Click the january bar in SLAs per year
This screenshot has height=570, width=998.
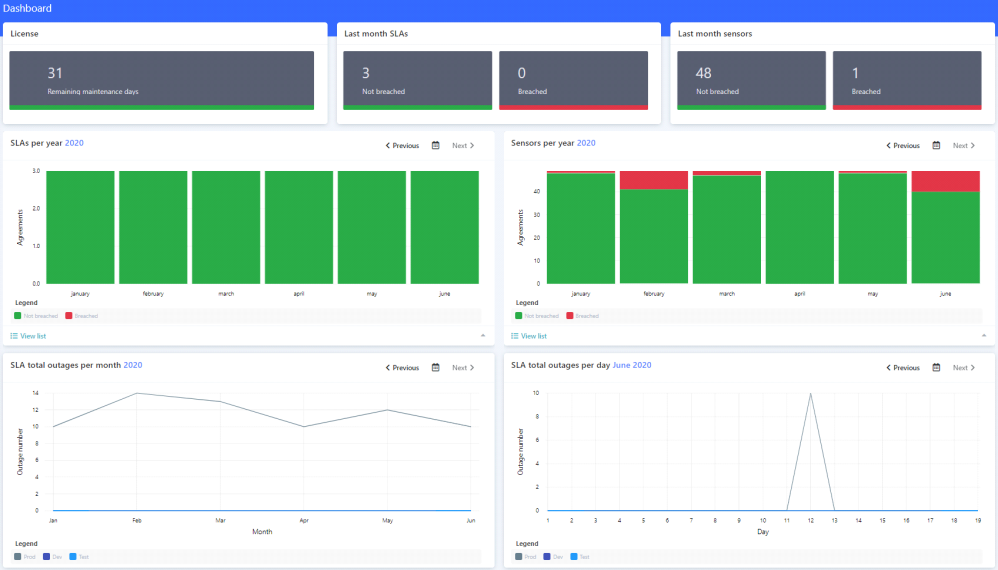[x=80, y=227]
